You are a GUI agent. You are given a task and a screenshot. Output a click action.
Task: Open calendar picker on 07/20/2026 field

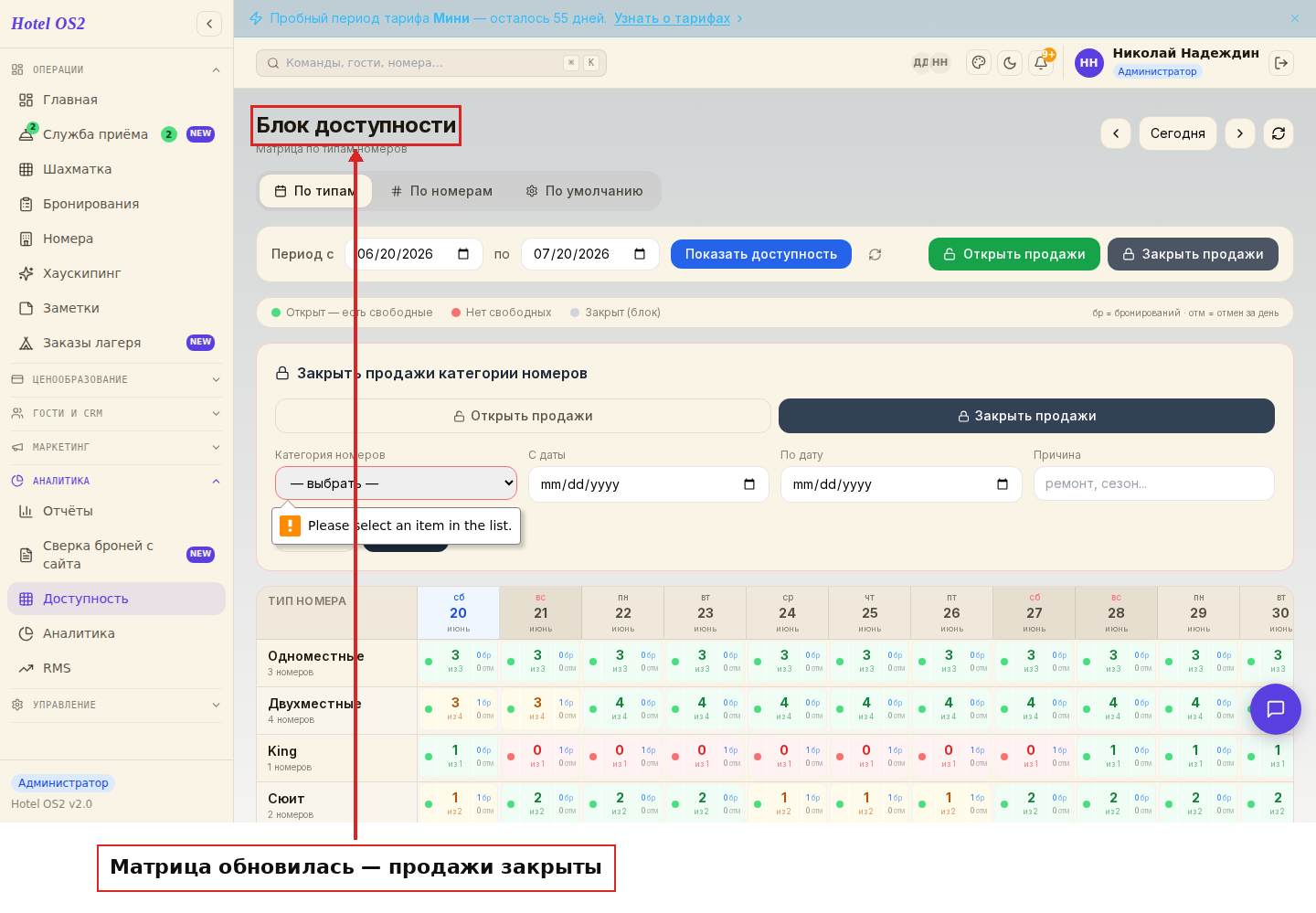coord(640,254)
